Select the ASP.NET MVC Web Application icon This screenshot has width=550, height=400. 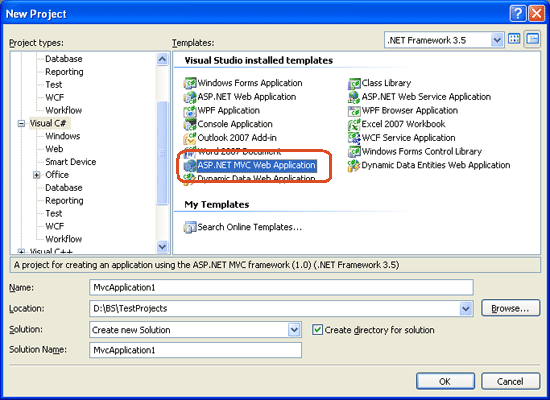[x=190, y=165]
